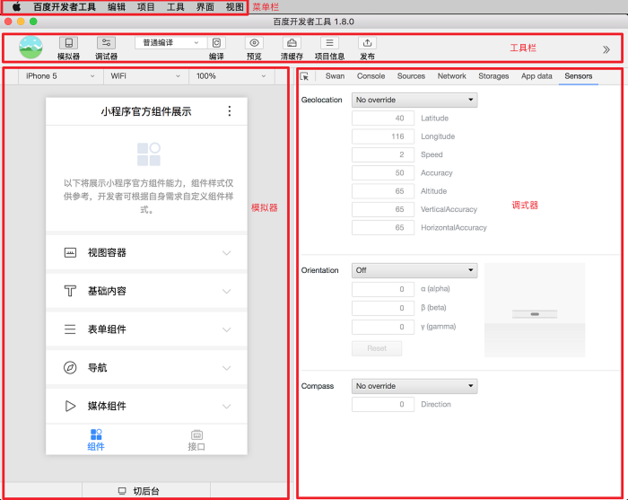Open project info (项目信息) icon

pyautogui.click(x=329, y=43)
